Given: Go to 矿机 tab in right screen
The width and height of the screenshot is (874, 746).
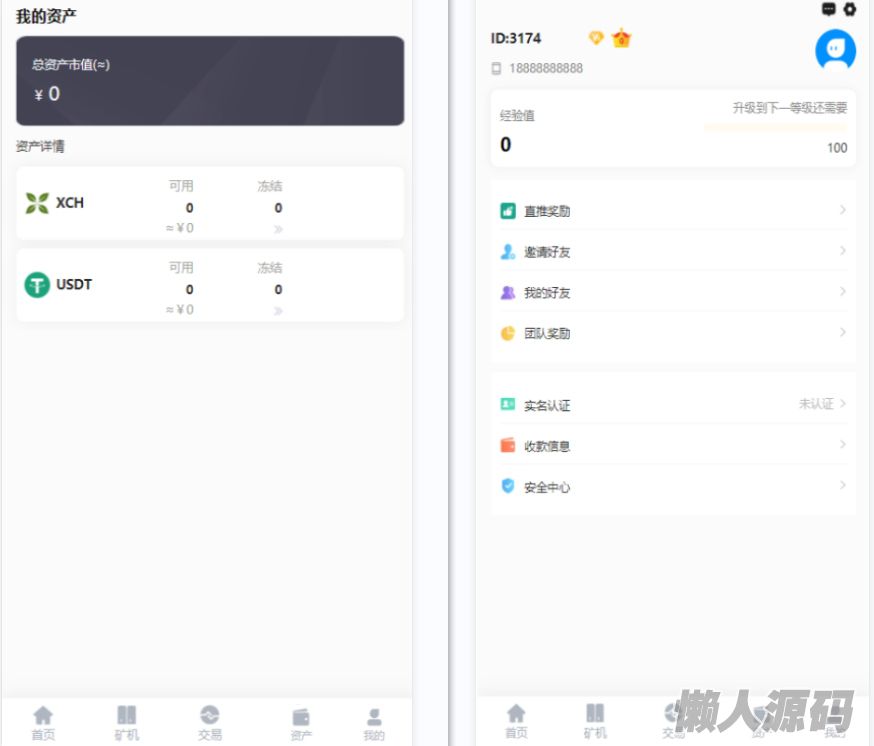Looking at the screenshot, I should (x=595, y=721).
